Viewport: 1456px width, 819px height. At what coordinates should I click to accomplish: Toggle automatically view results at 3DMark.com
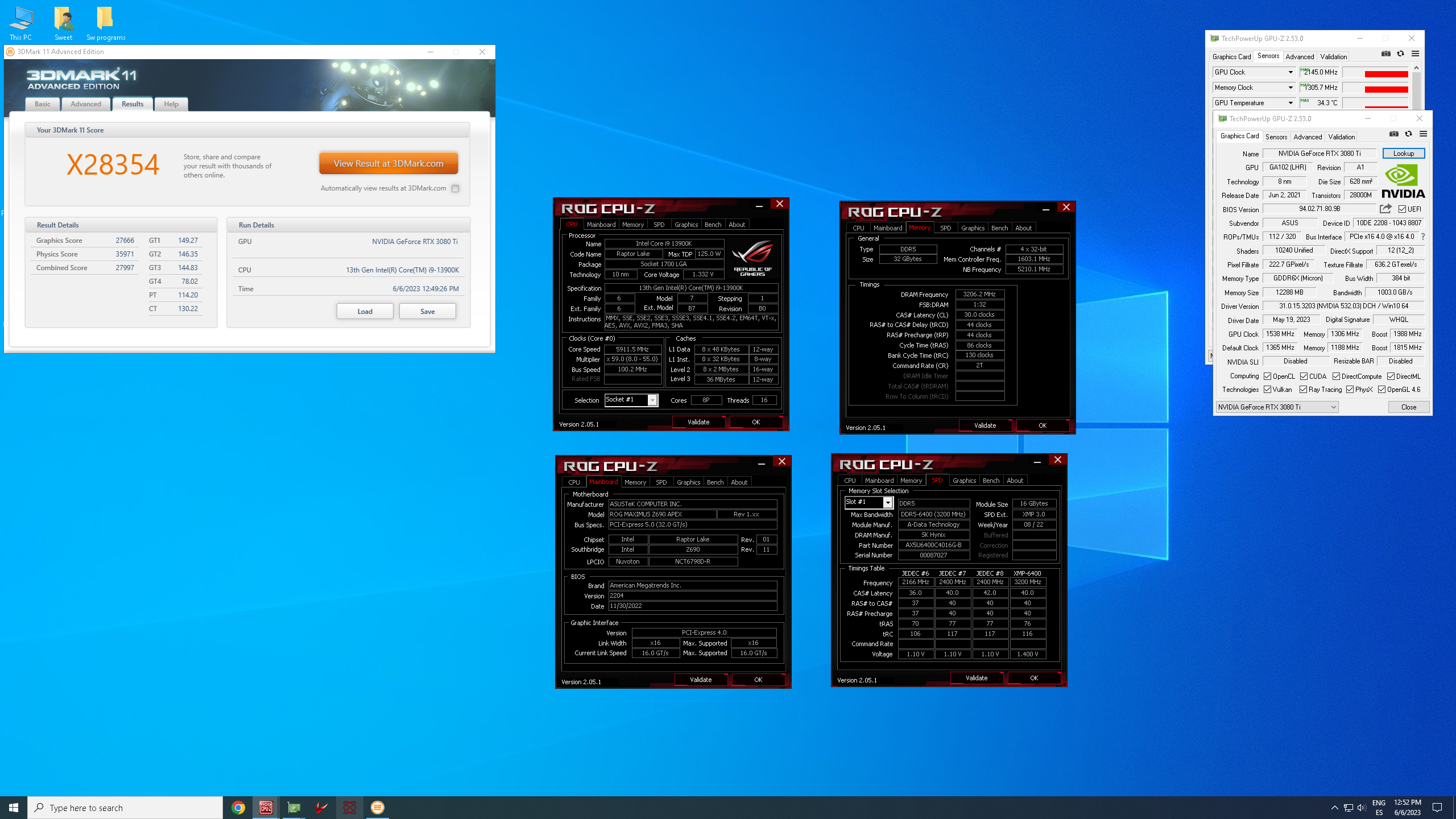[x=455, y=188]
